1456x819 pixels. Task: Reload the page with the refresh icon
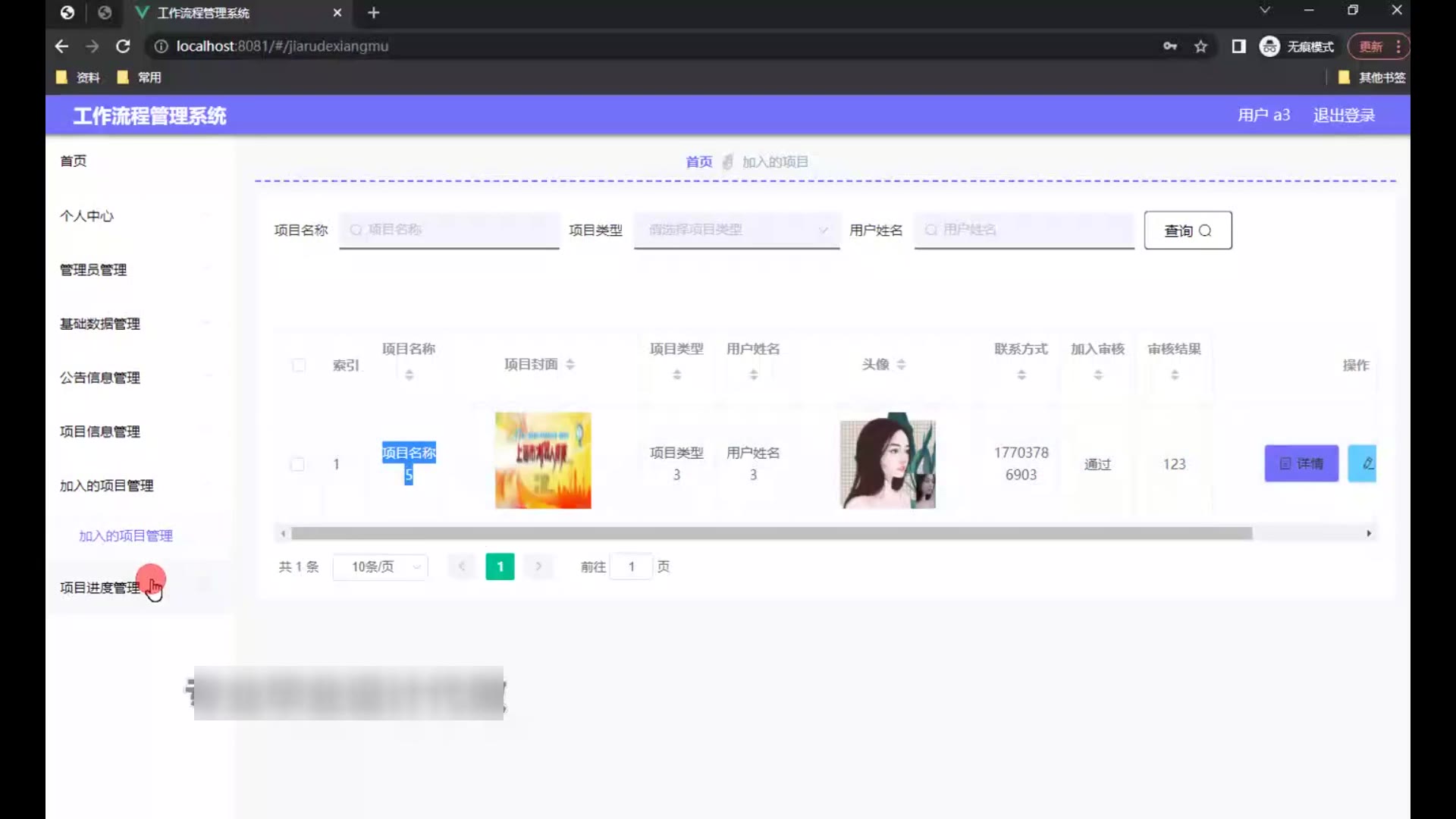[x=123, y=46]
